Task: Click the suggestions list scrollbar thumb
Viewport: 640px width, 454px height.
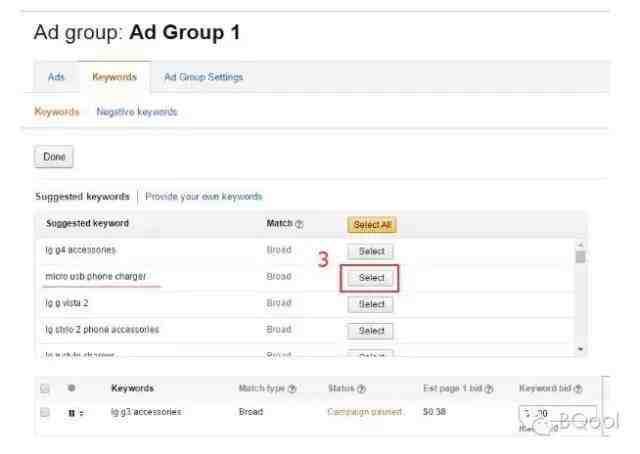Action: point(580,257)
